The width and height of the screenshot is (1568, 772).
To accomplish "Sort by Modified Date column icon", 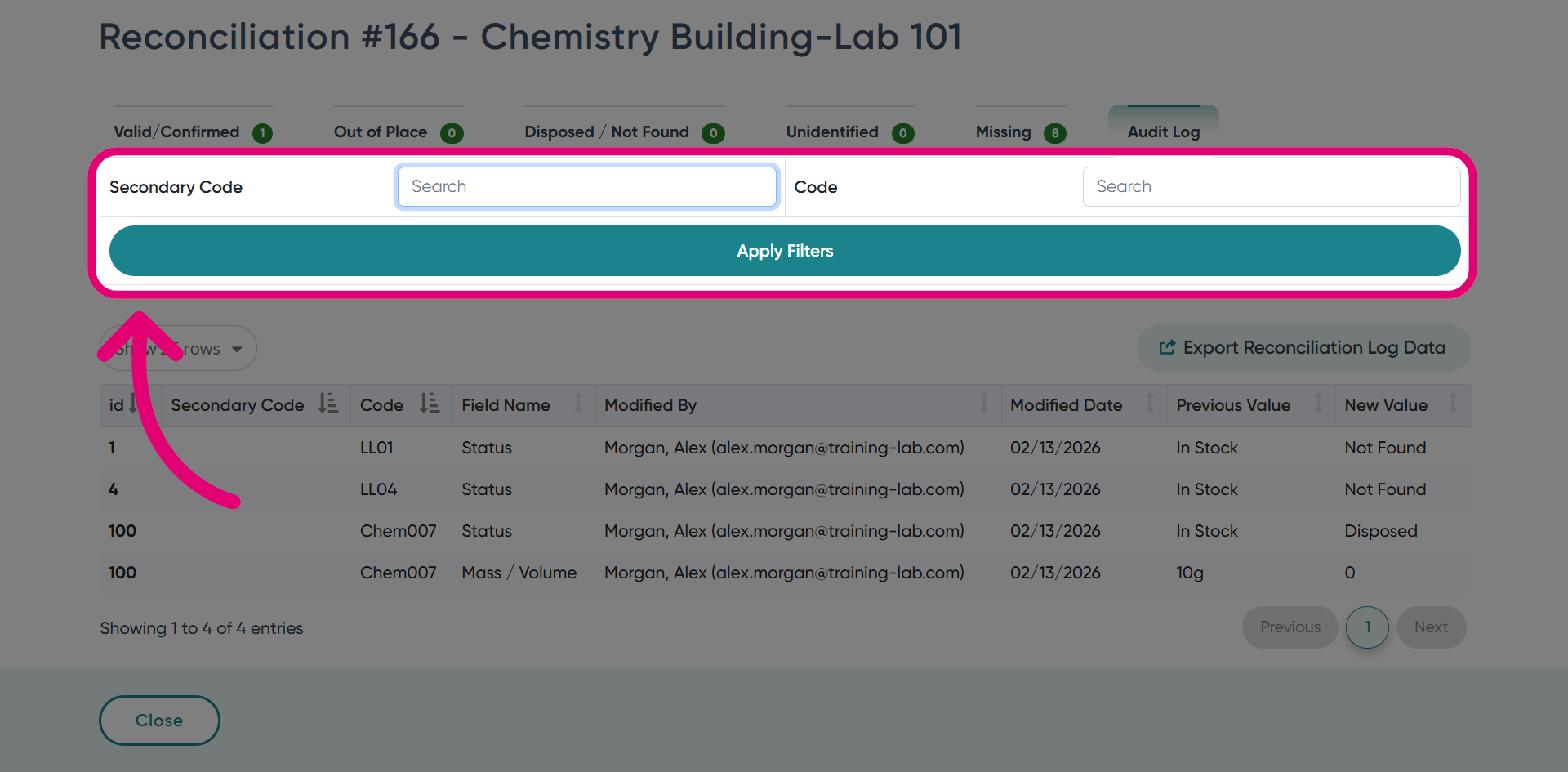I will (x=1150, y=404).
